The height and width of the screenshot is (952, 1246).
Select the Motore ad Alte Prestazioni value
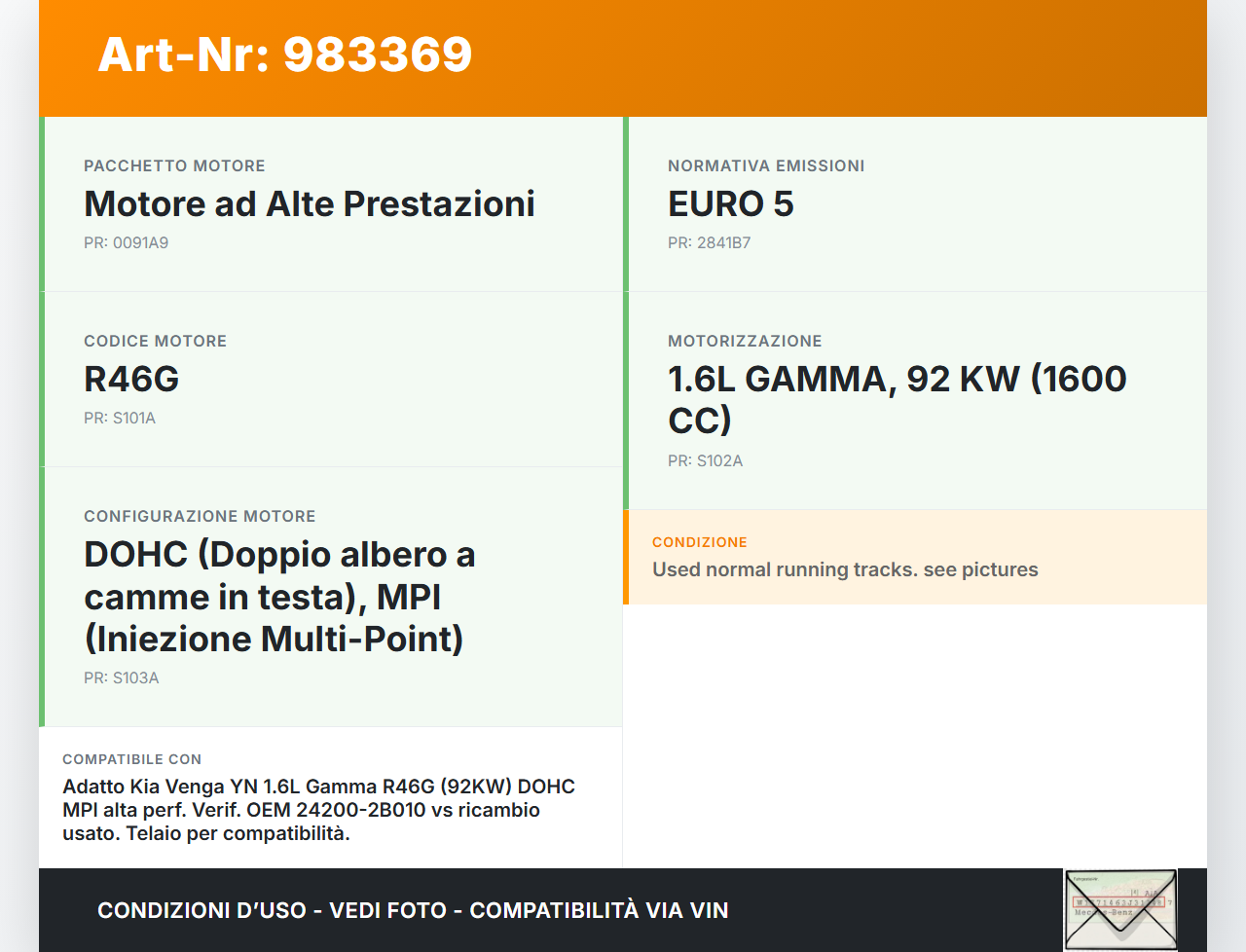point(310,203)
